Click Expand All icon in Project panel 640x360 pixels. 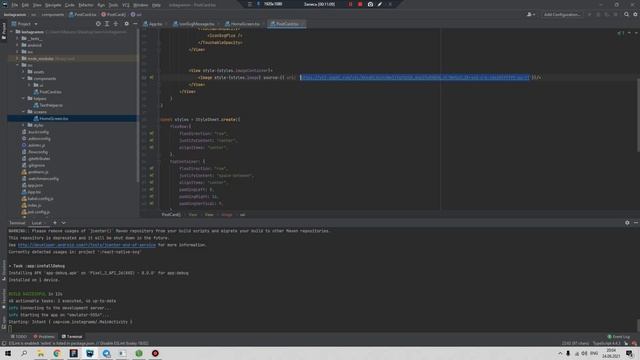[x=107, y=24]
